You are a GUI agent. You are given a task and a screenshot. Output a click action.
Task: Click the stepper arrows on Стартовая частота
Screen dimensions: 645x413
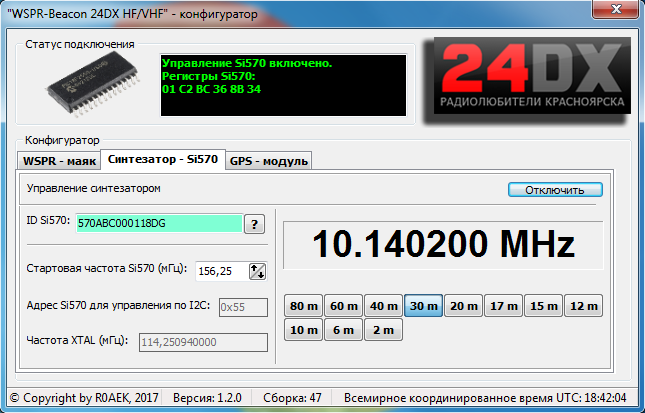coord(258,271)
